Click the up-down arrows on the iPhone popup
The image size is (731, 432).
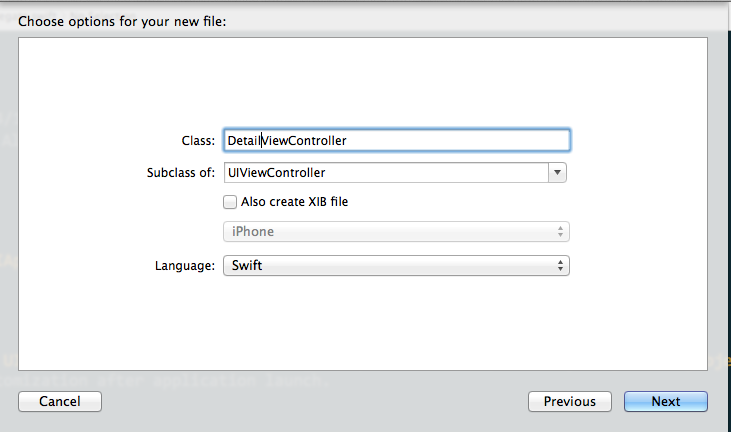[x=561, y=232]
